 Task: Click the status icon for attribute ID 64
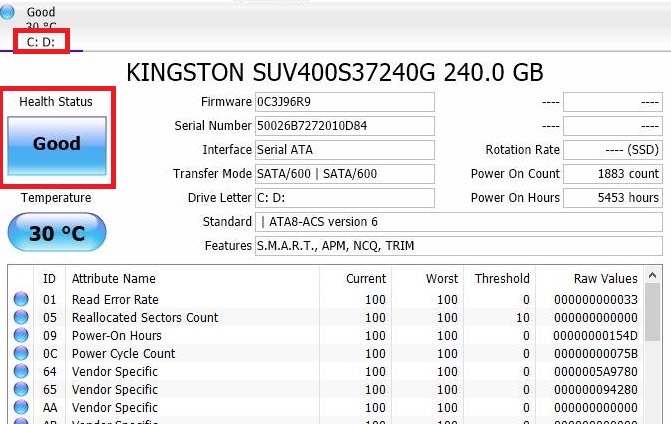tap(21, 371)
